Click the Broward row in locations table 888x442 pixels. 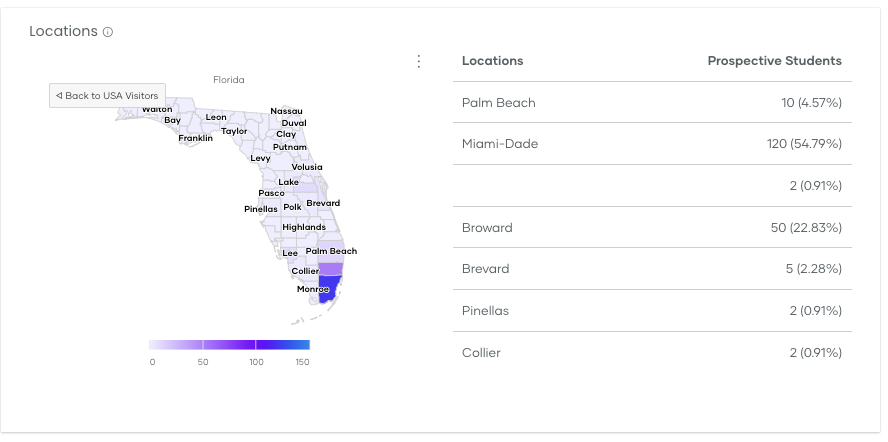point(652,227)
